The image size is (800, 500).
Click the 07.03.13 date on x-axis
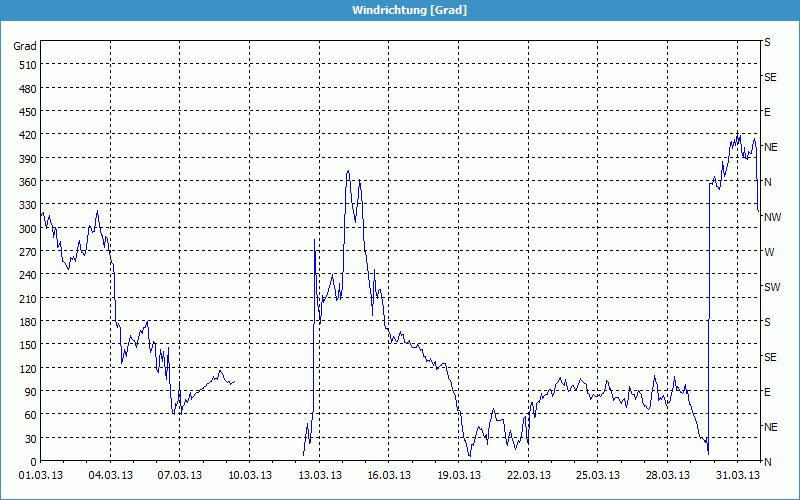pos(180,475)
